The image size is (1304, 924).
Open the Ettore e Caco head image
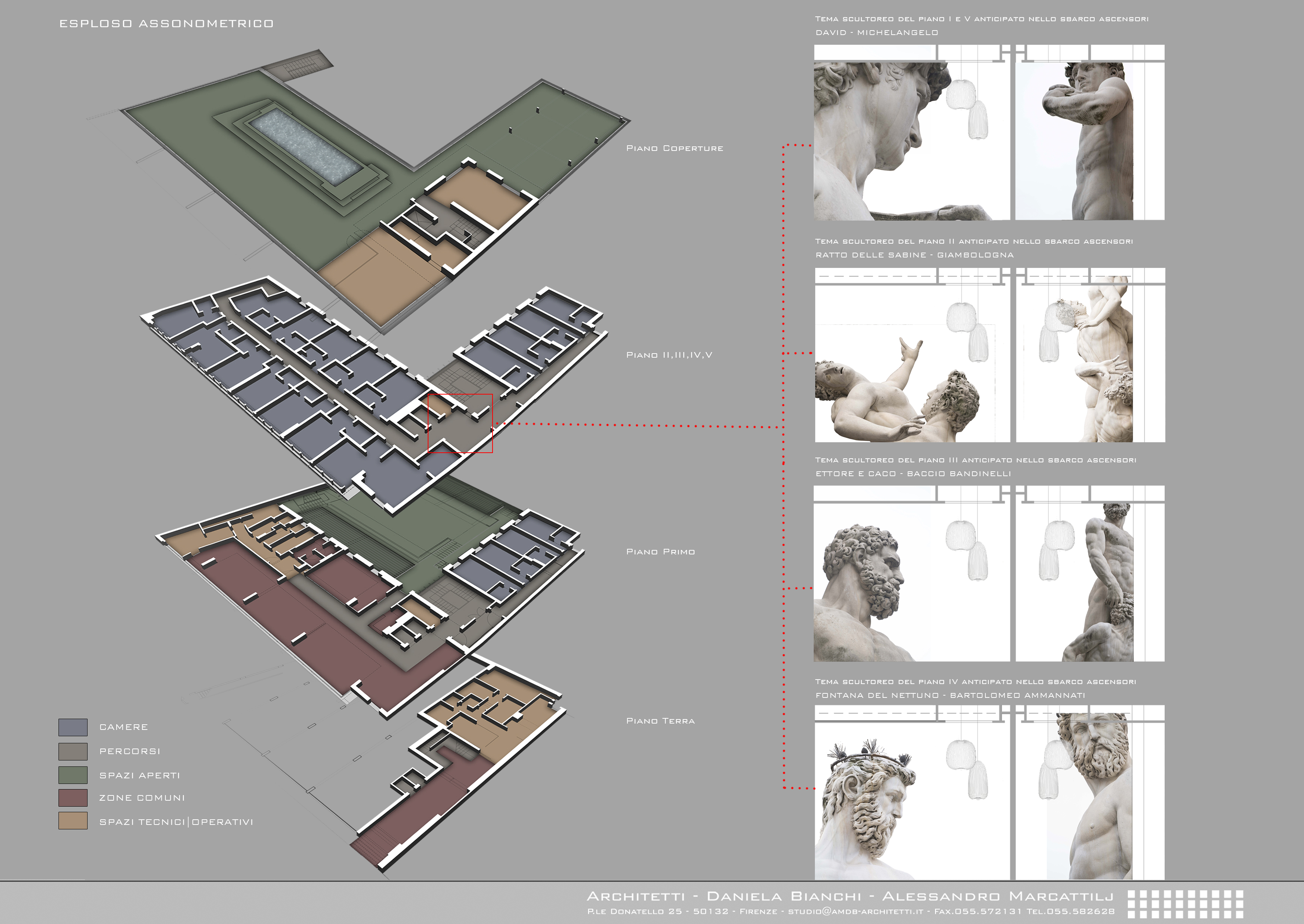pyautogui.click(x=912, y=573)
